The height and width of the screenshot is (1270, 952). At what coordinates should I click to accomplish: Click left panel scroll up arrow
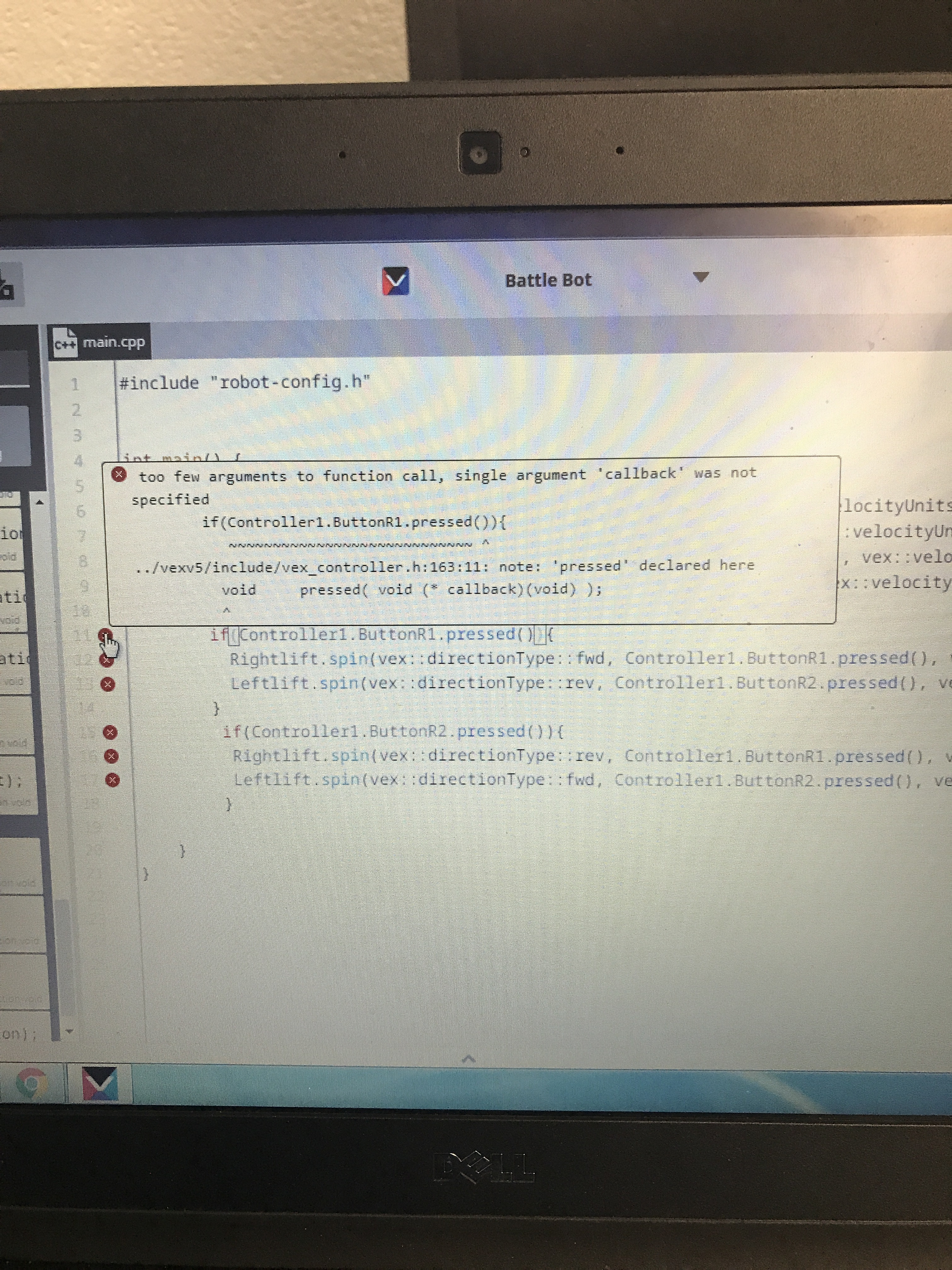coord(40,502)
